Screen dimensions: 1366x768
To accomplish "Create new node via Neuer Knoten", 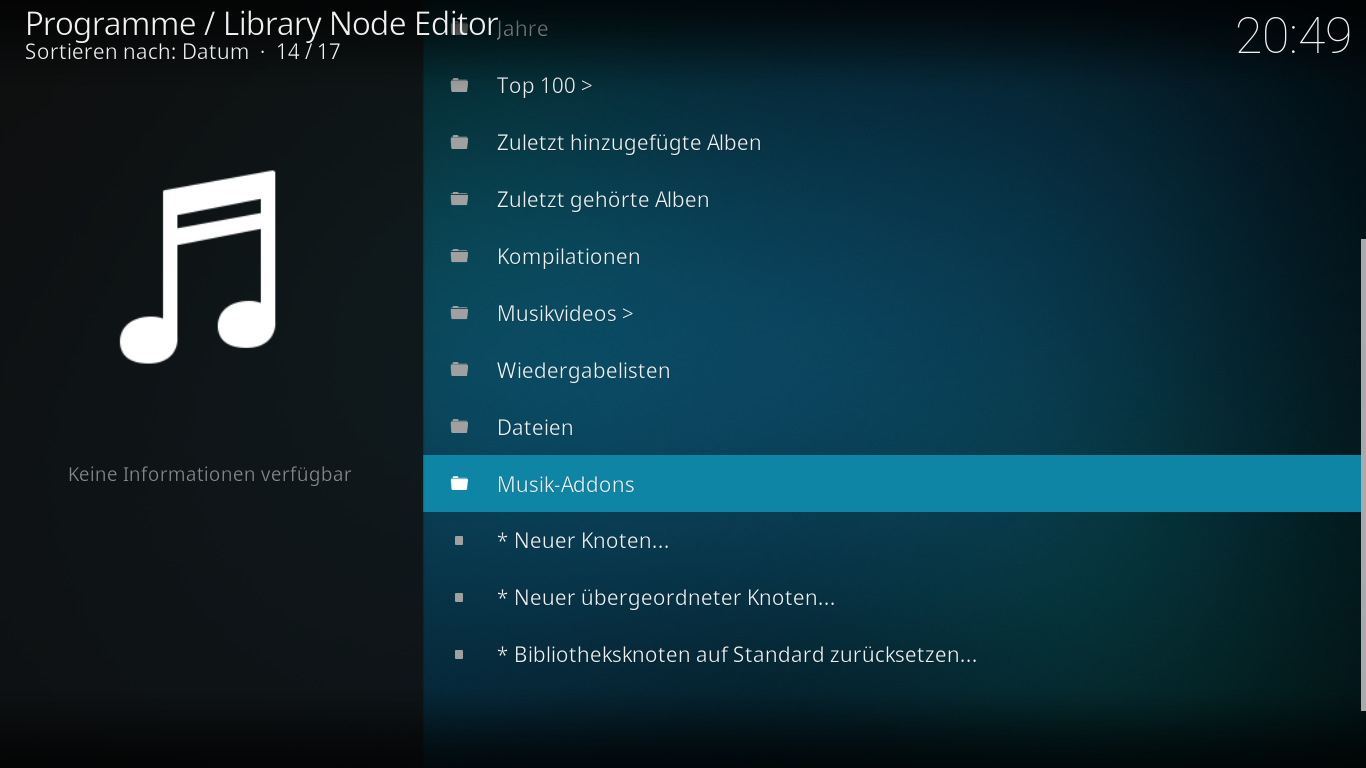I will point(583,541).
